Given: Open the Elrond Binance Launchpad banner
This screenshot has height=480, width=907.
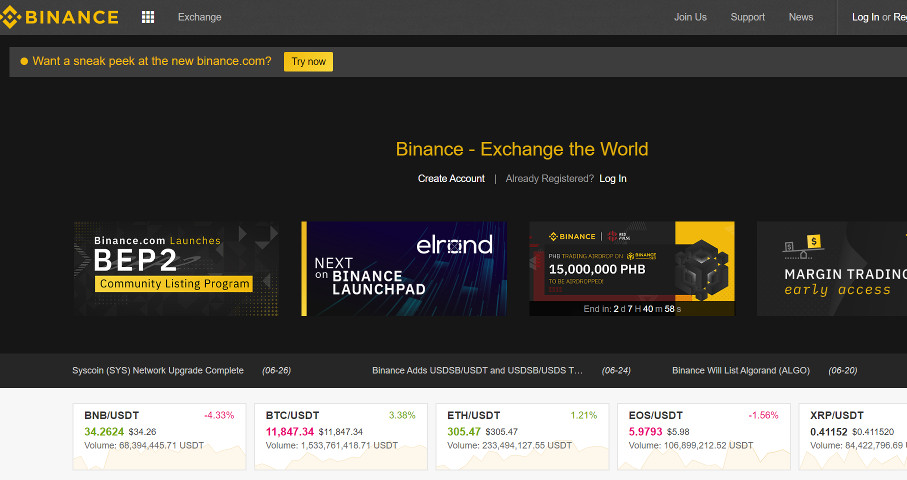Looking at the screenshot, I should [x=404, y=268].
